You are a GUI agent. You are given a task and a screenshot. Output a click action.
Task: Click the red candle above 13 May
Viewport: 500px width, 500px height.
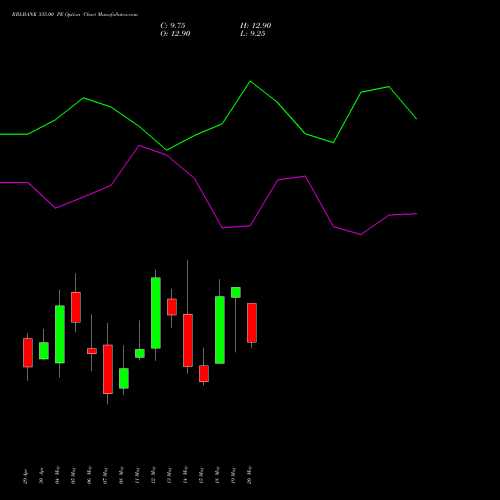pyautogui.click(x=172, y=307)
